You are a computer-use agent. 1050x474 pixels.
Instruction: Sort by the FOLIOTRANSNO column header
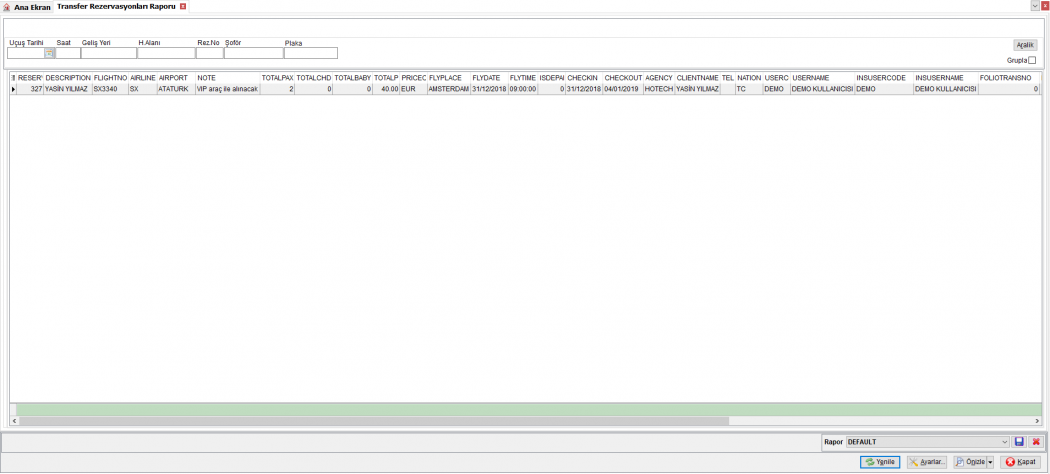pyautogui.click(x=1008, y=78)
